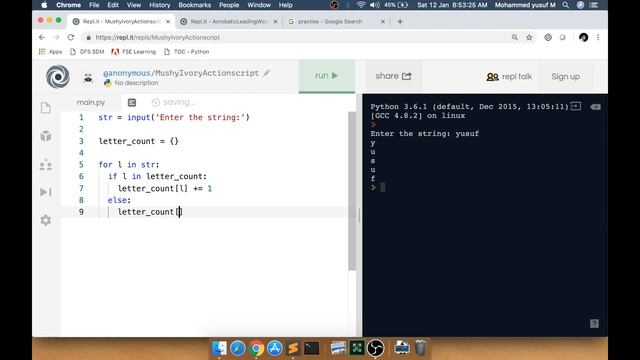The height and width of the screenshot is (360, 640).
Task: Click line 1 input statement code
Action: click(174, 118)
